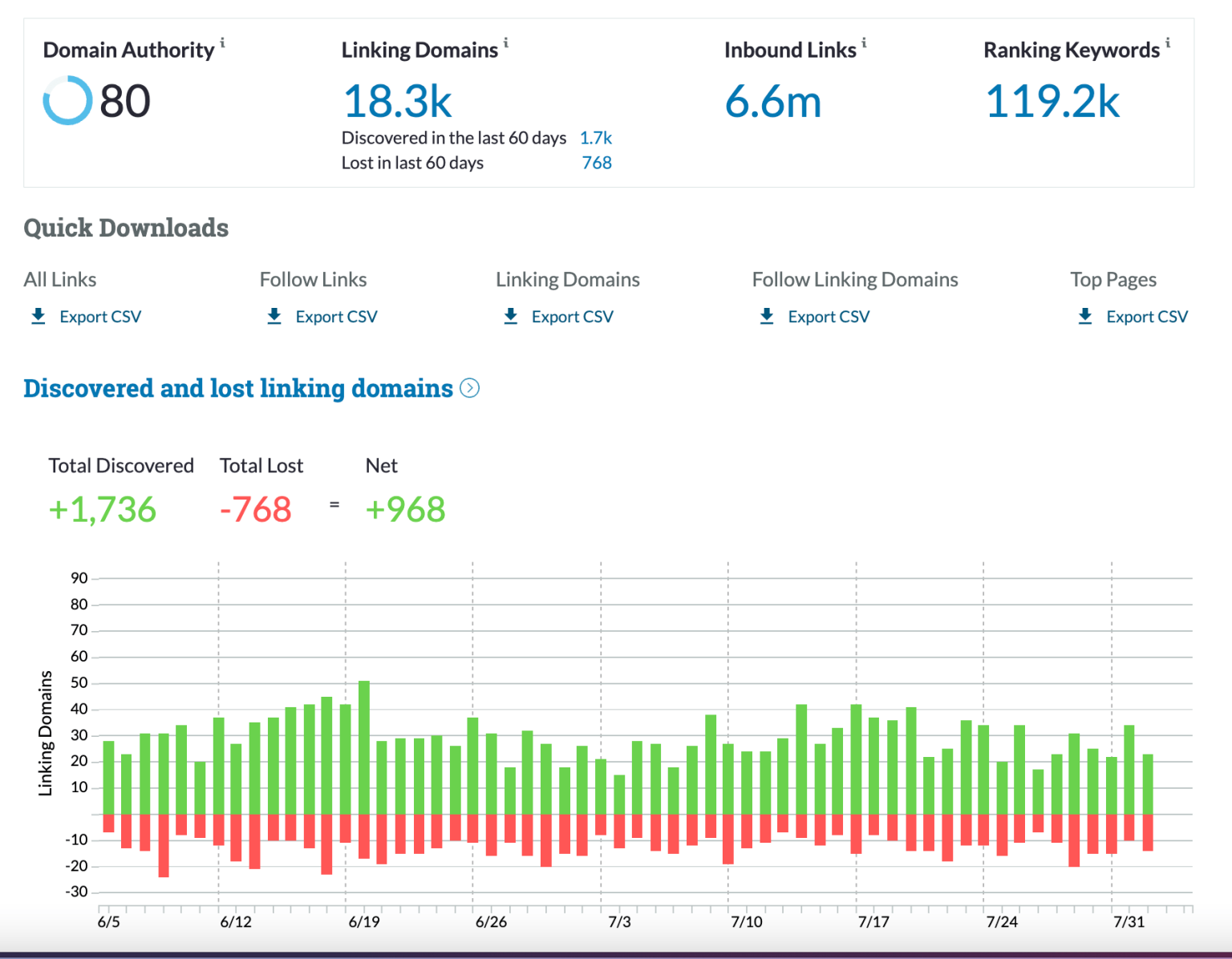Select the Discovered and lost linking domains heading
This screenshot has width=1232, height=959.
coord(237,388)
